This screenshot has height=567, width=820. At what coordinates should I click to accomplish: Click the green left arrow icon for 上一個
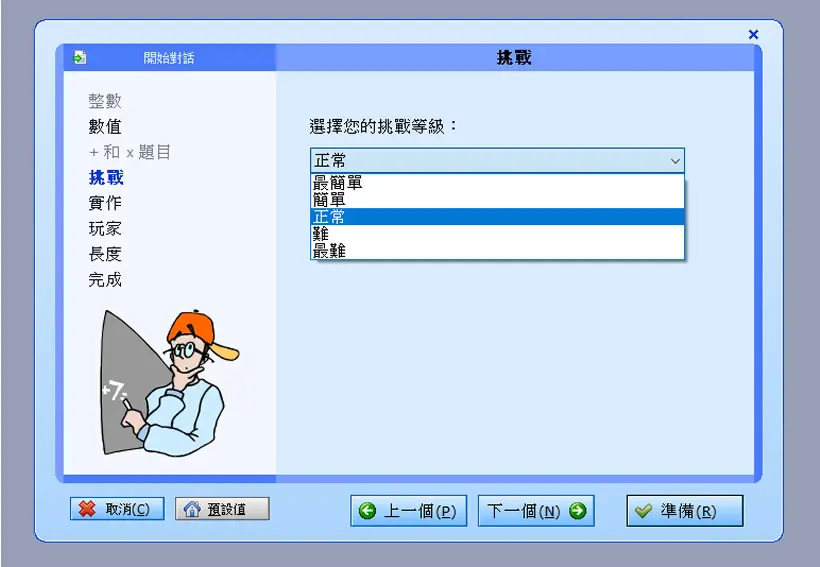(x=368, y=511)
